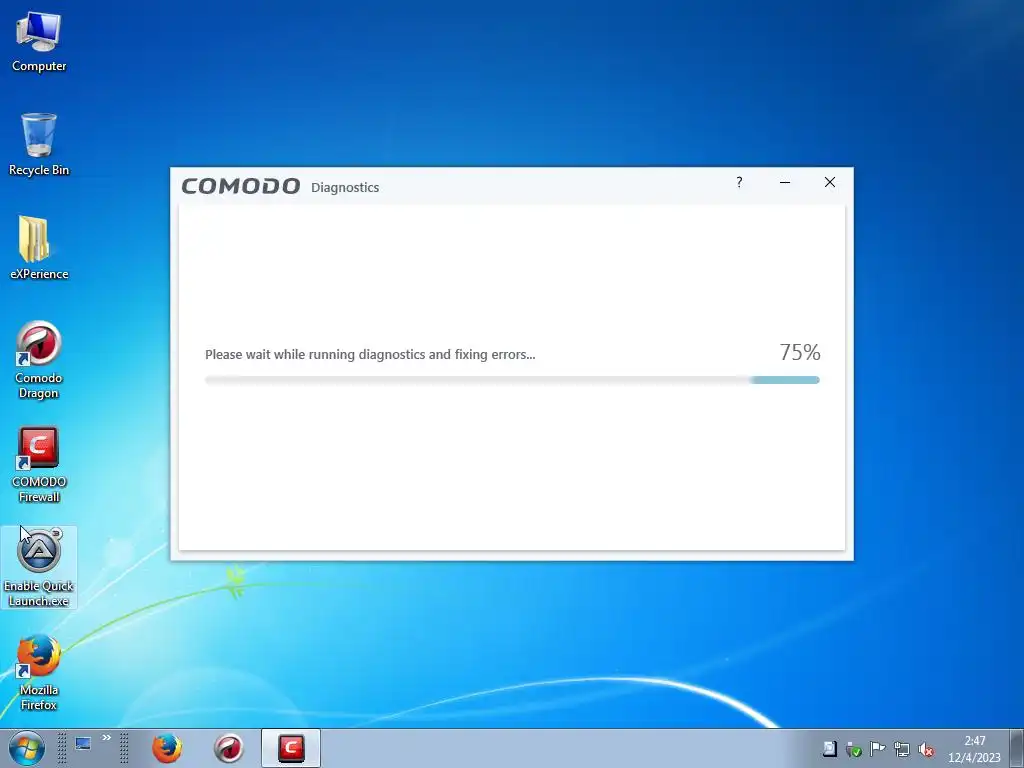
Task: Switch to COMODO app in taskbar
Action: coord(291,748)
